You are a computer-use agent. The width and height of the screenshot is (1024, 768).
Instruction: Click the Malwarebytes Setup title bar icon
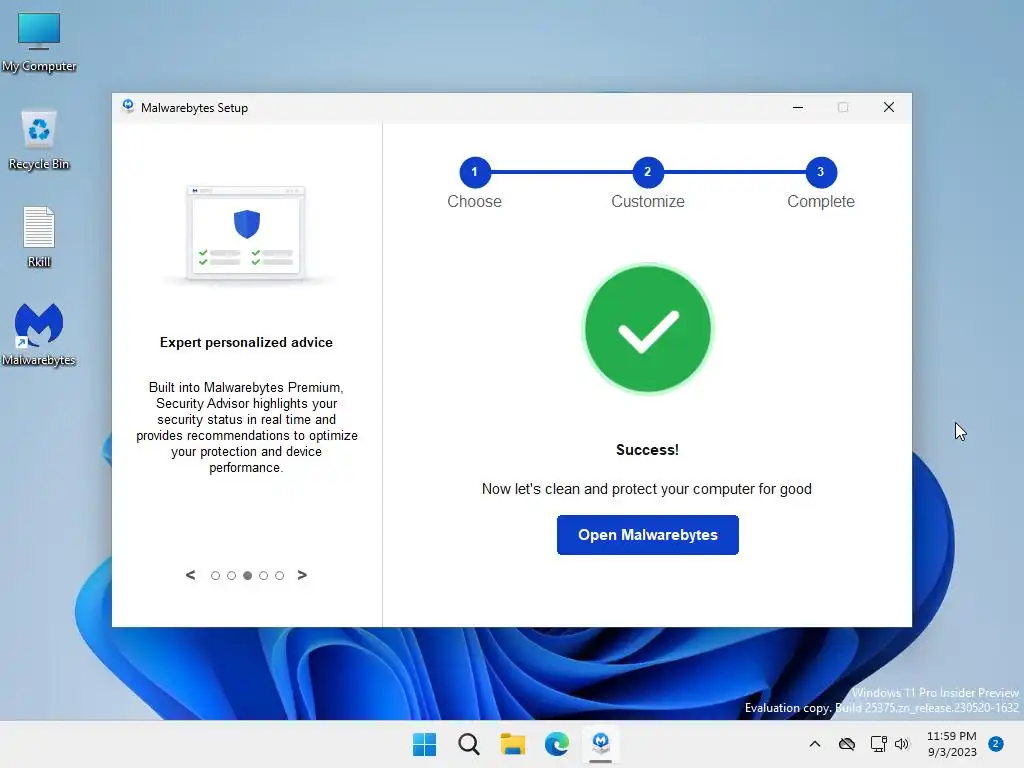[128, 106]
